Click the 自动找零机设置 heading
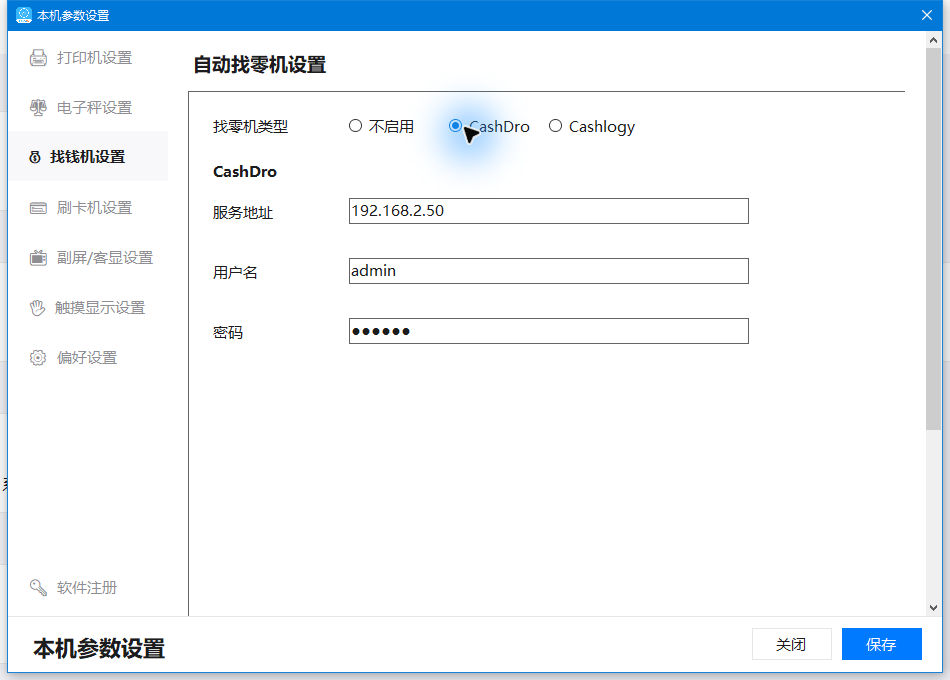The height and width of the screenshot is (680, 950). [x=259, y=64]
